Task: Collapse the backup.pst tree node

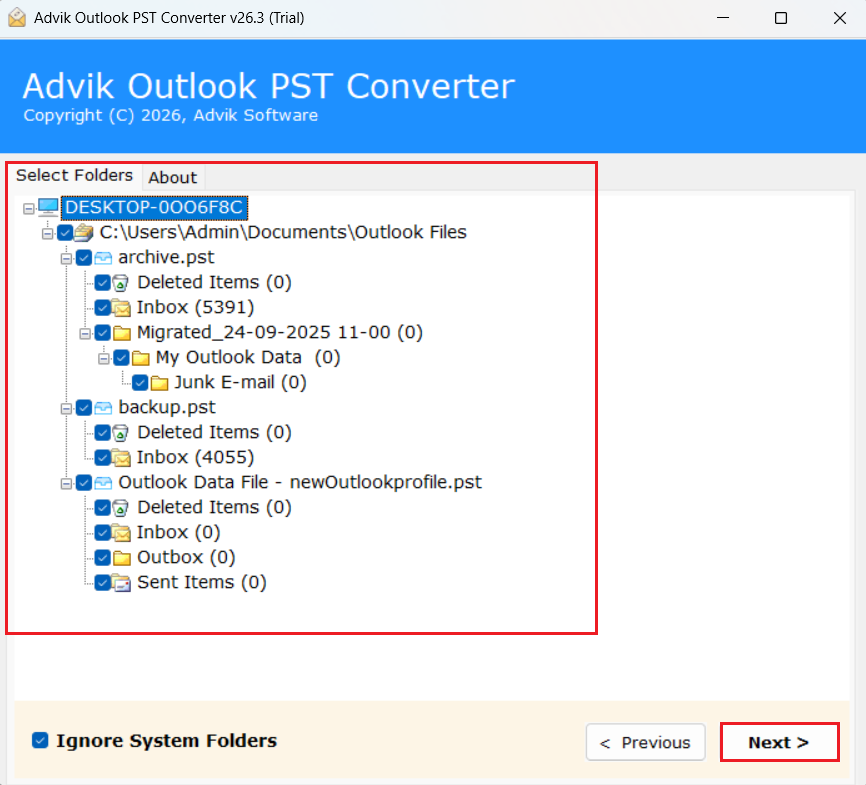Action: coord(66,409)
